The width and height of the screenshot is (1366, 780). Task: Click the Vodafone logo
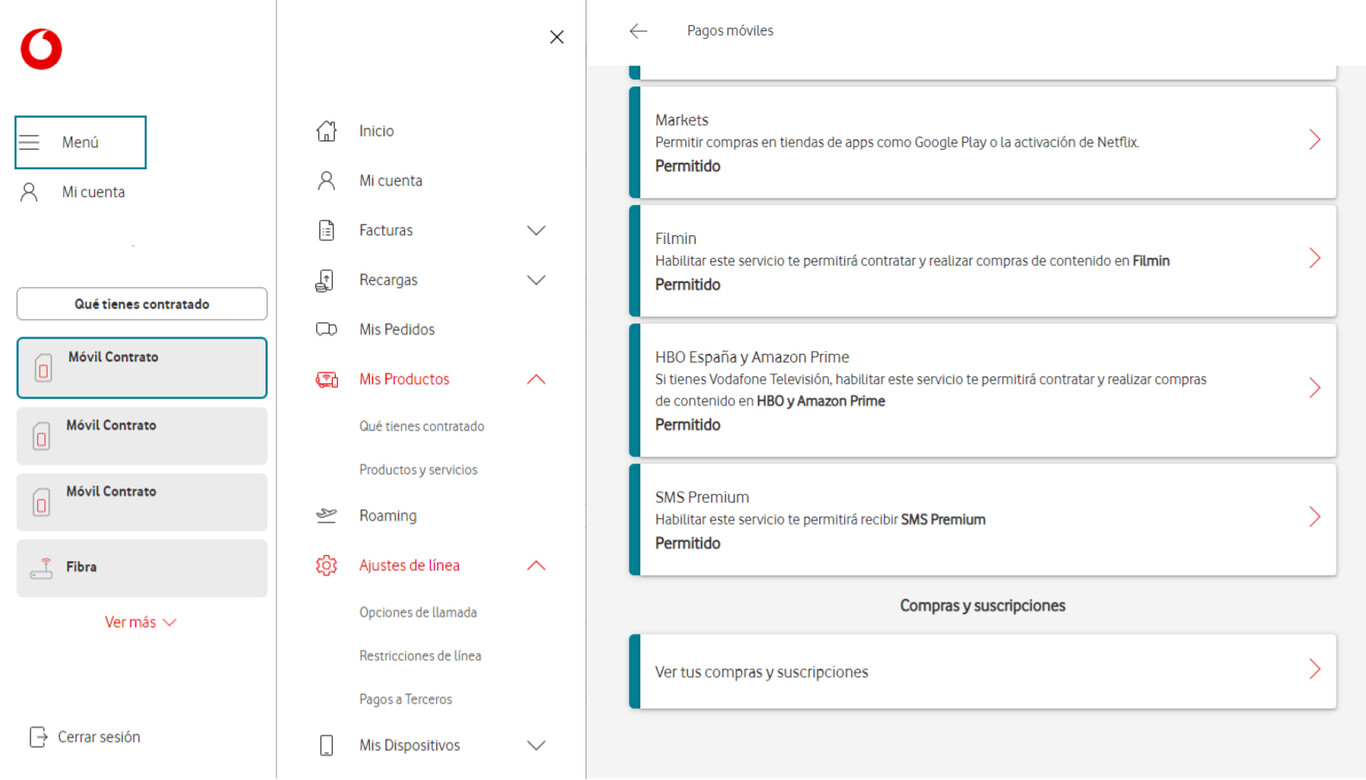[x=41, y=49]
